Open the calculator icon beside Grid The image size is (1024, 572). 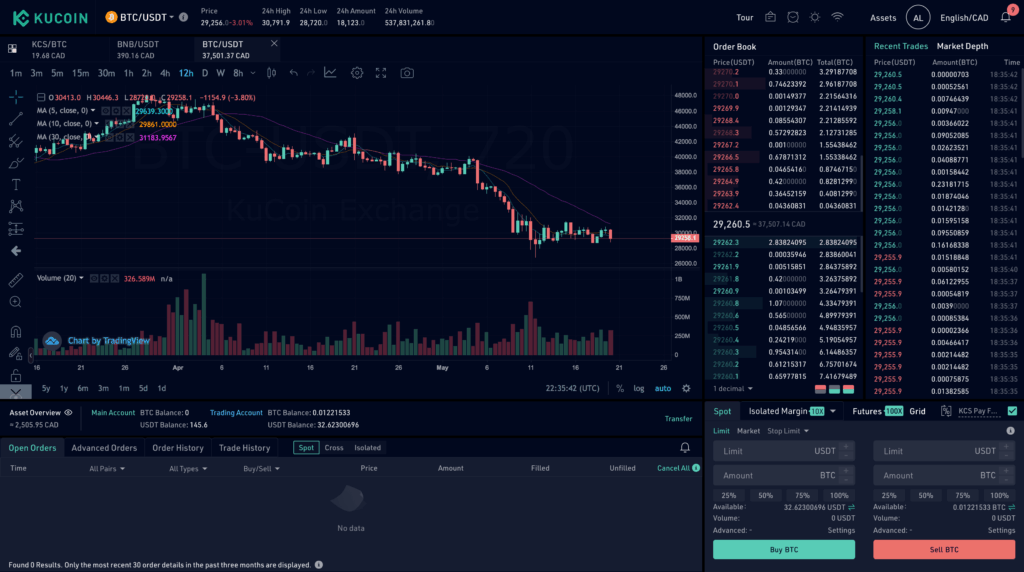point(946,411)
